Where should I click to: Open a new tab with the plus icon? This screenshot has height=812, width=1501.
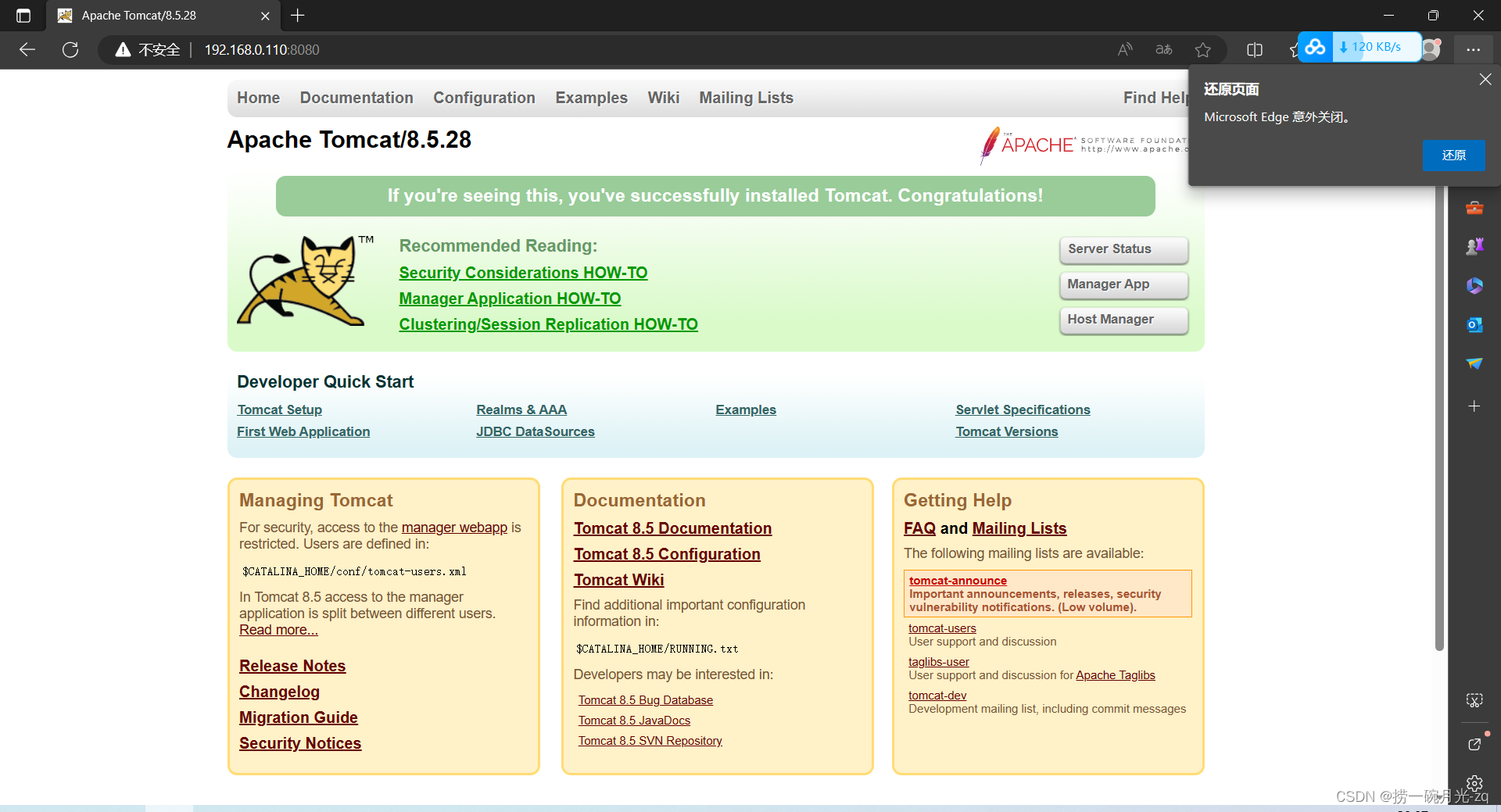click(298, 15)
